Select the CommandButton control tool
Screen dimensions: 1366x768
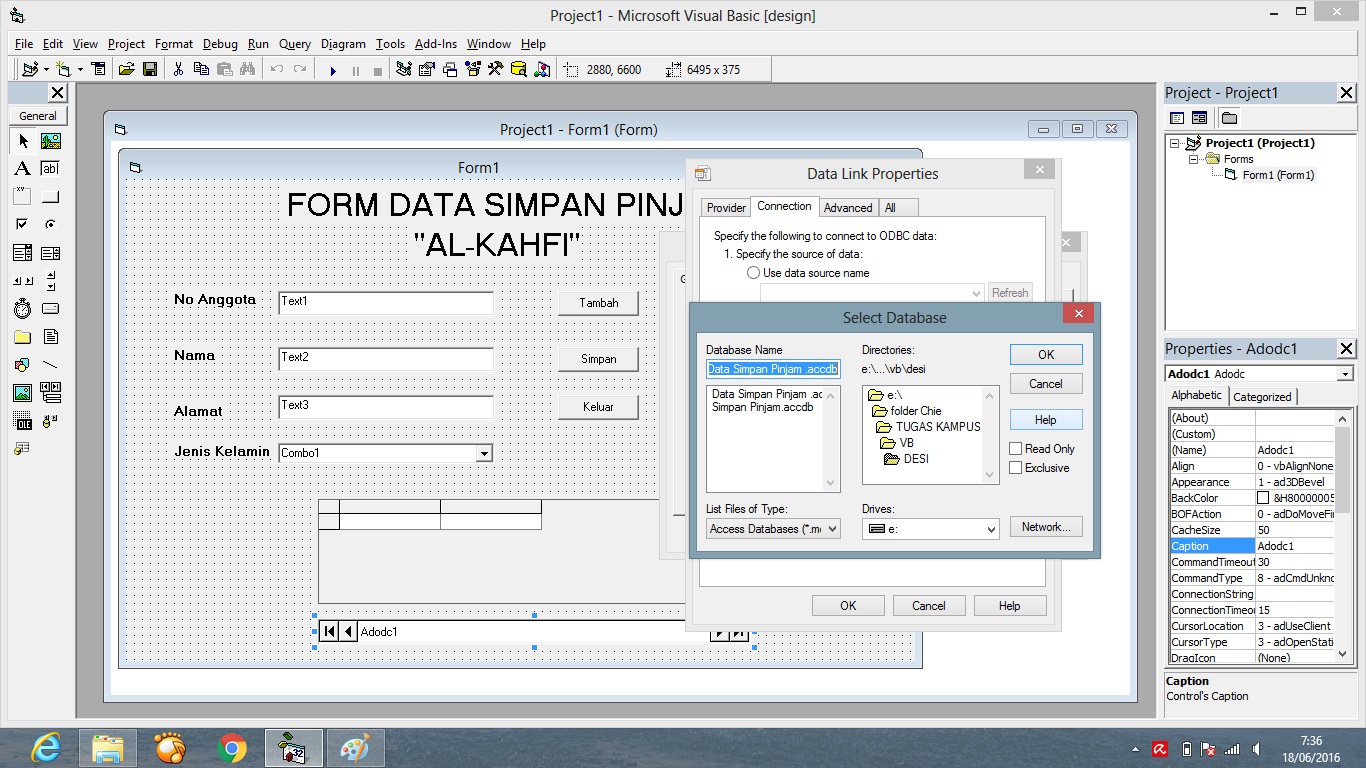point(50,197)
